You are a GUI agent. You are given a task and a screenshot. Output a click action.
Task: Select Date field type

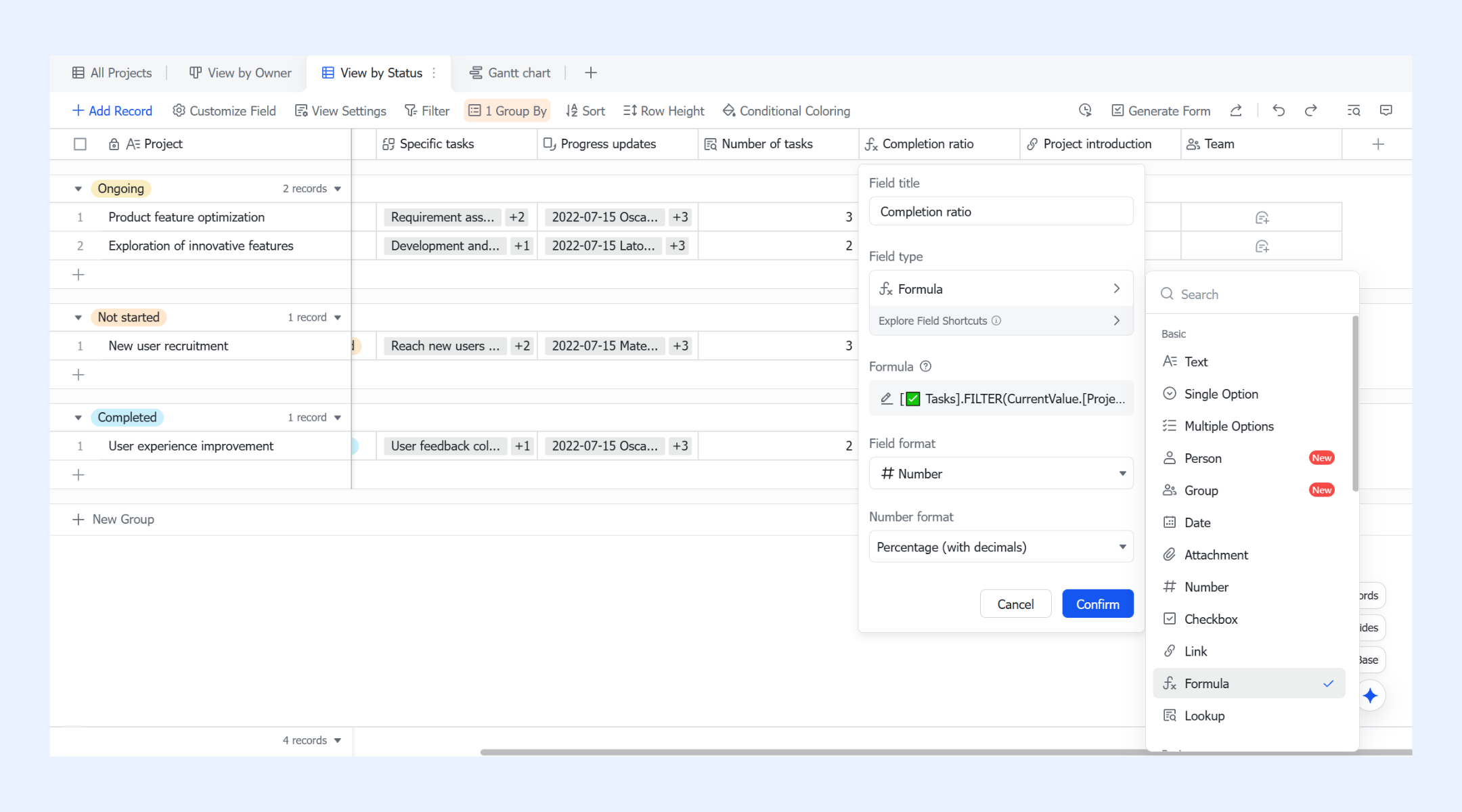click(1249, 522)
